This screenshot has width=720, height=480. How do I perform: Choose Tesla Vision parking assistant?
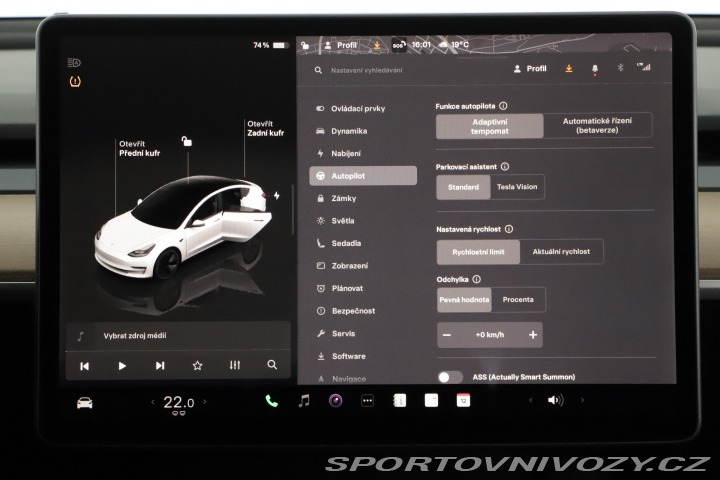(x=517, y=187)
